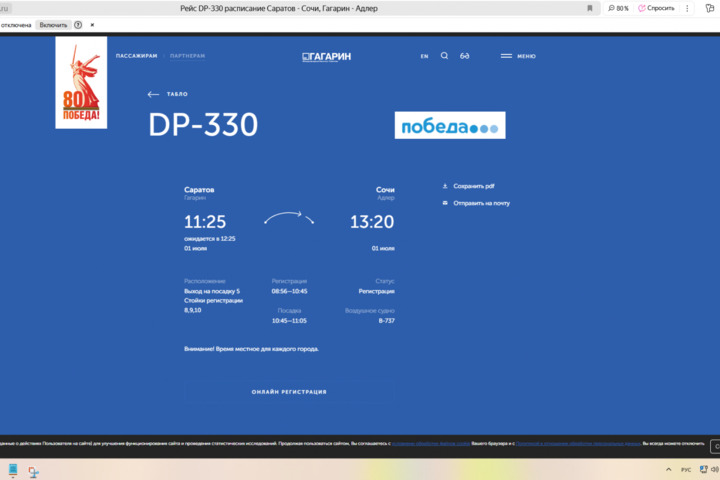Open site search magnifier icon
The image size is (720, 480).
tap(444, 56)
